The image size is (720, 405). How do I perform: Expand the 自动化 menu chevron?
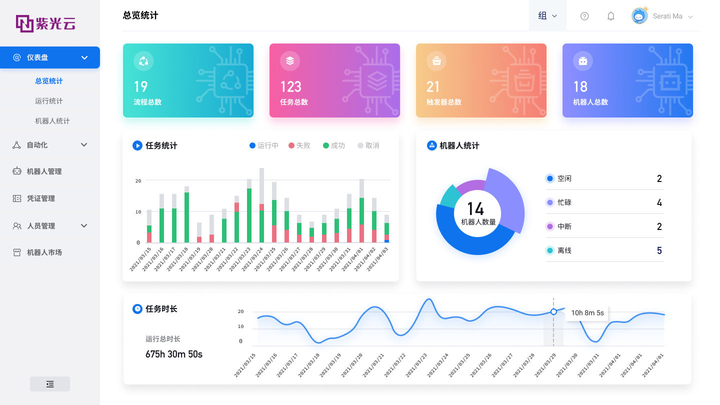click(85, 145)
